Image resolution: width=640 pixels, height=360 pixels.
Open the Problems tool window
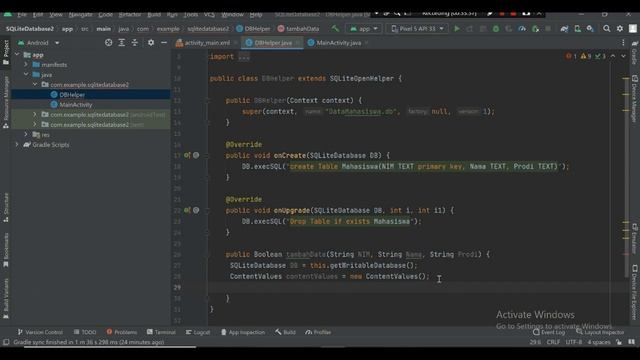tap(122, 332)
